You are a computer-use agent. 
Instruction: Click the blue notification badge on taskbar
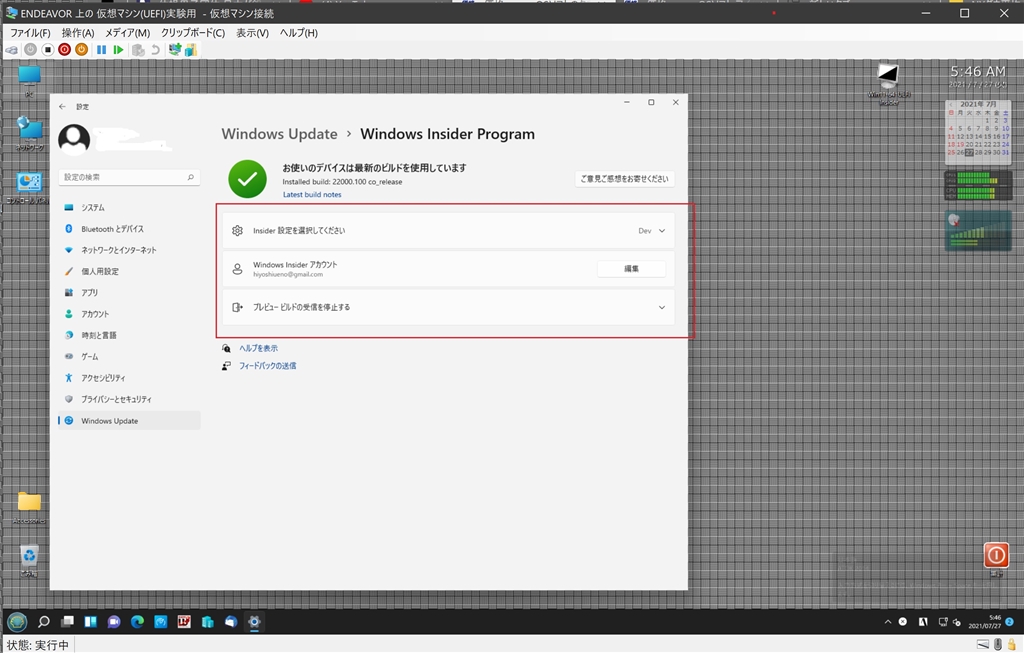click(x=1010, y=622)
